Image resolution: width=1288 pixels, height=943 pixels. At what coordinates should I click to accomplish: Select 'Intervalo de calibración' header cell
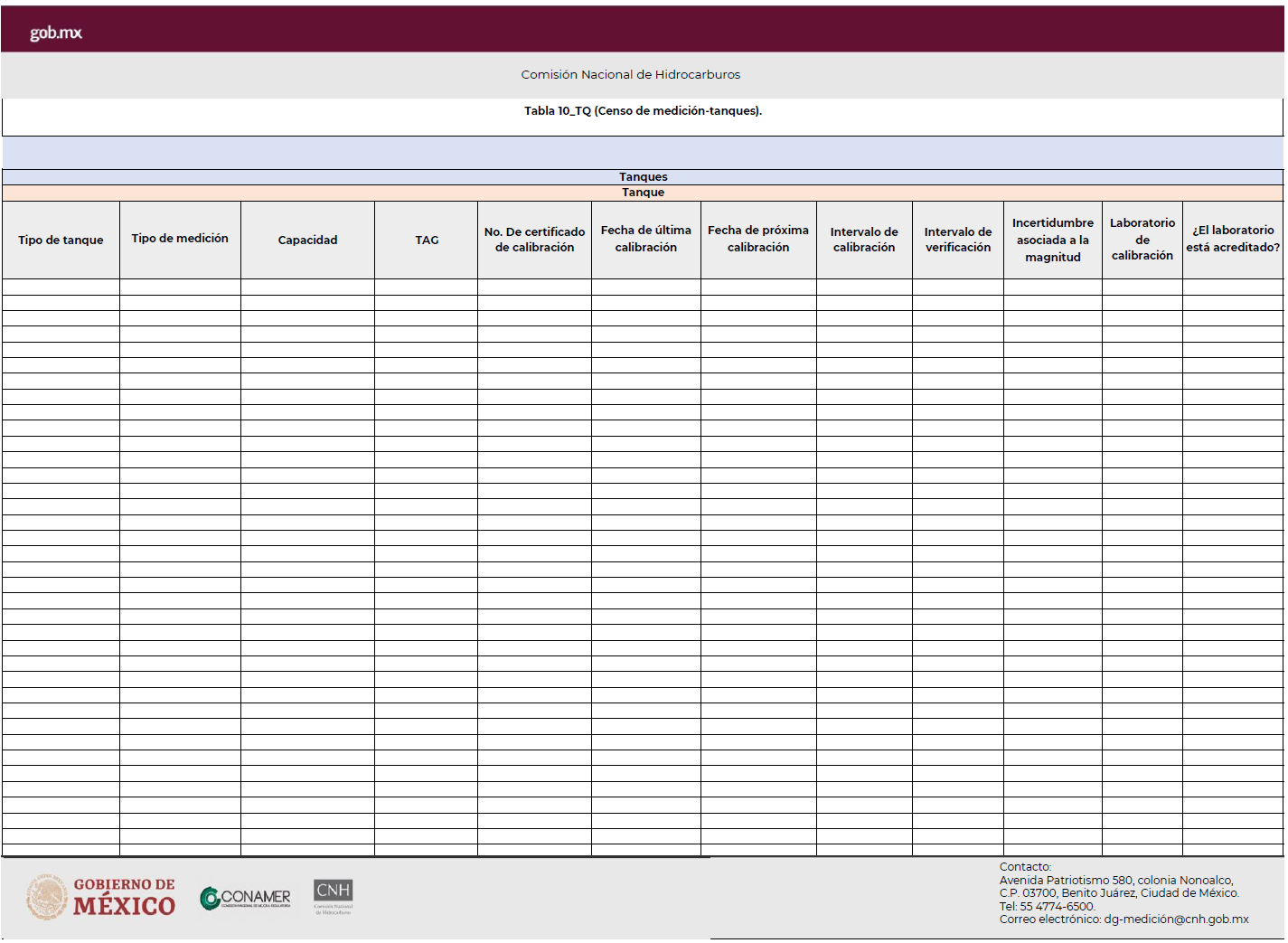(864, 240)
